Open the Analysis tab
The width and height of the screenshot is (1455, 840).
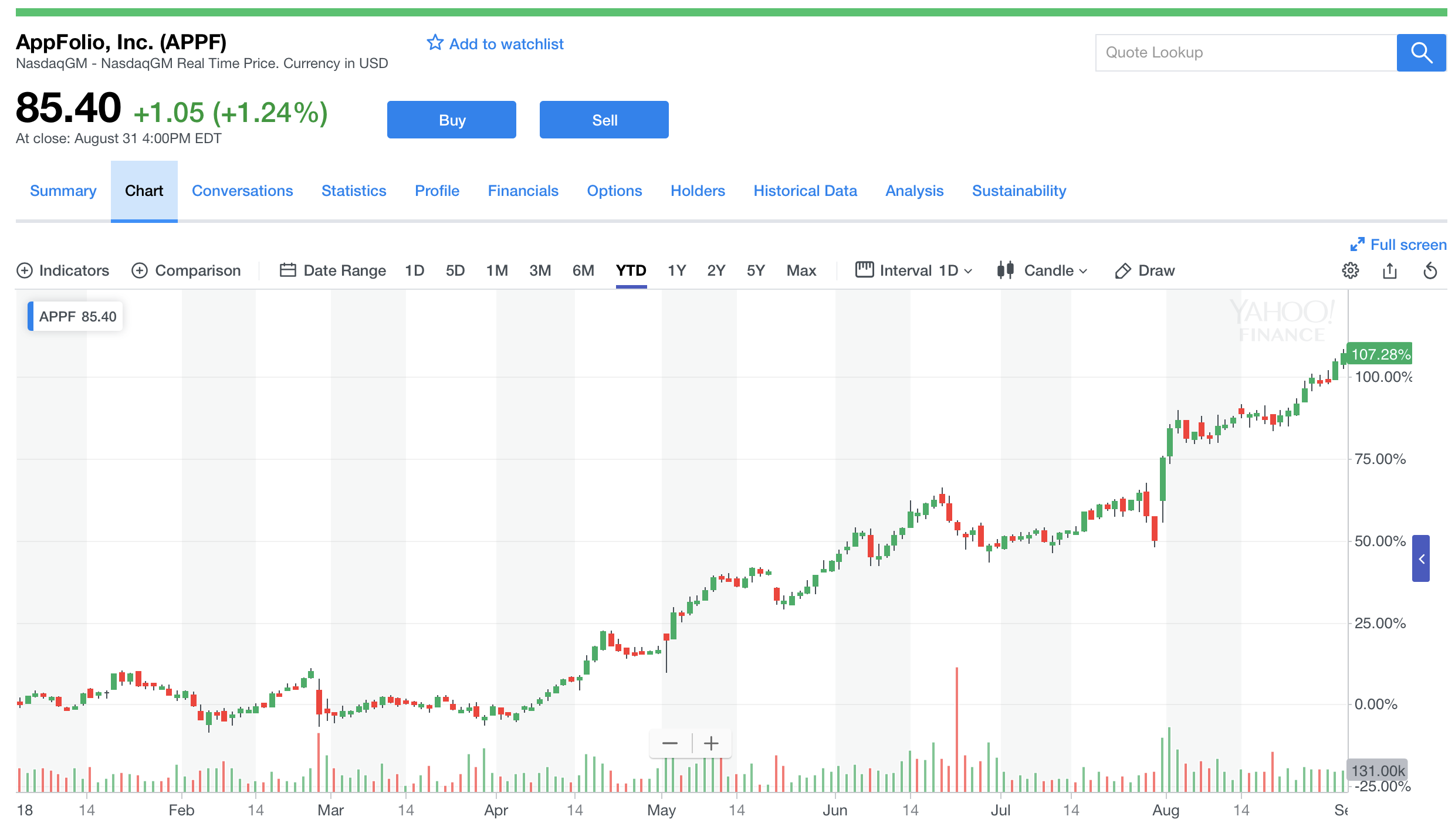coord(915,191)
